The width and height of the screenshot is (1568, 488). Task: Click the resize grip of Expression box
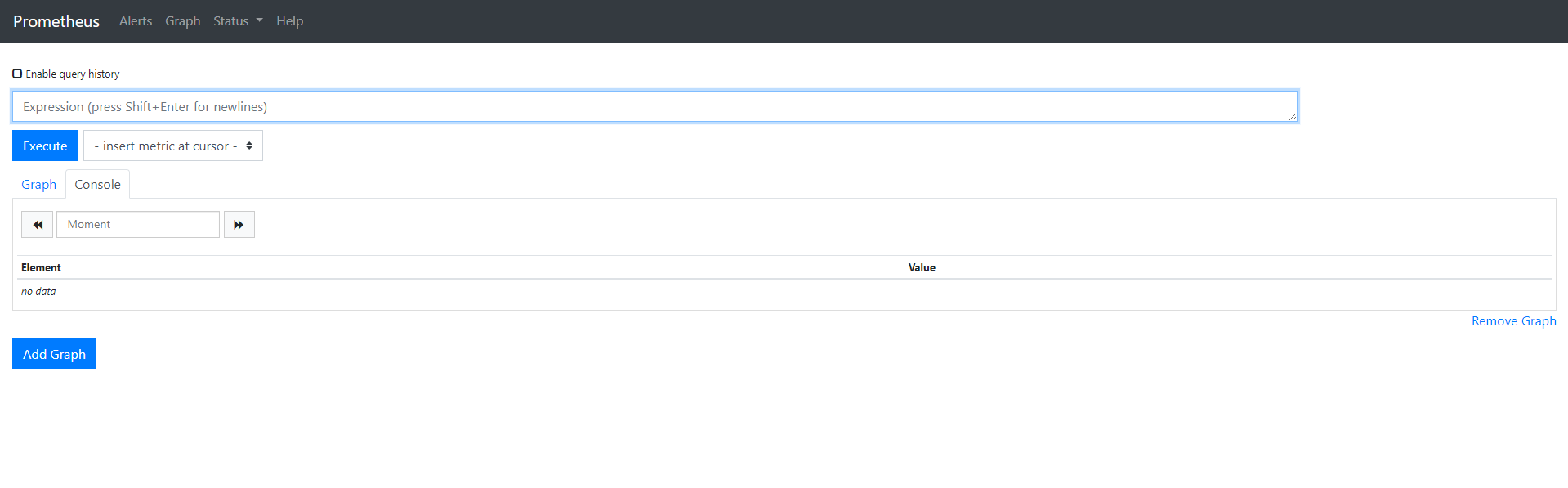[1293, 117]
